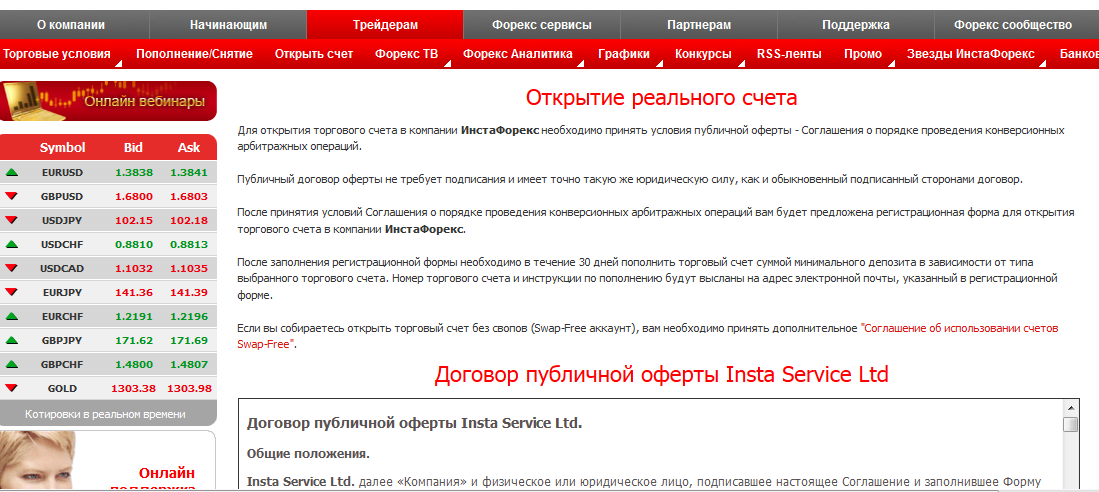Screen dimensions: 1099x492
Task: Click the red down arrow beside GOLD
Action: (11, 388)
